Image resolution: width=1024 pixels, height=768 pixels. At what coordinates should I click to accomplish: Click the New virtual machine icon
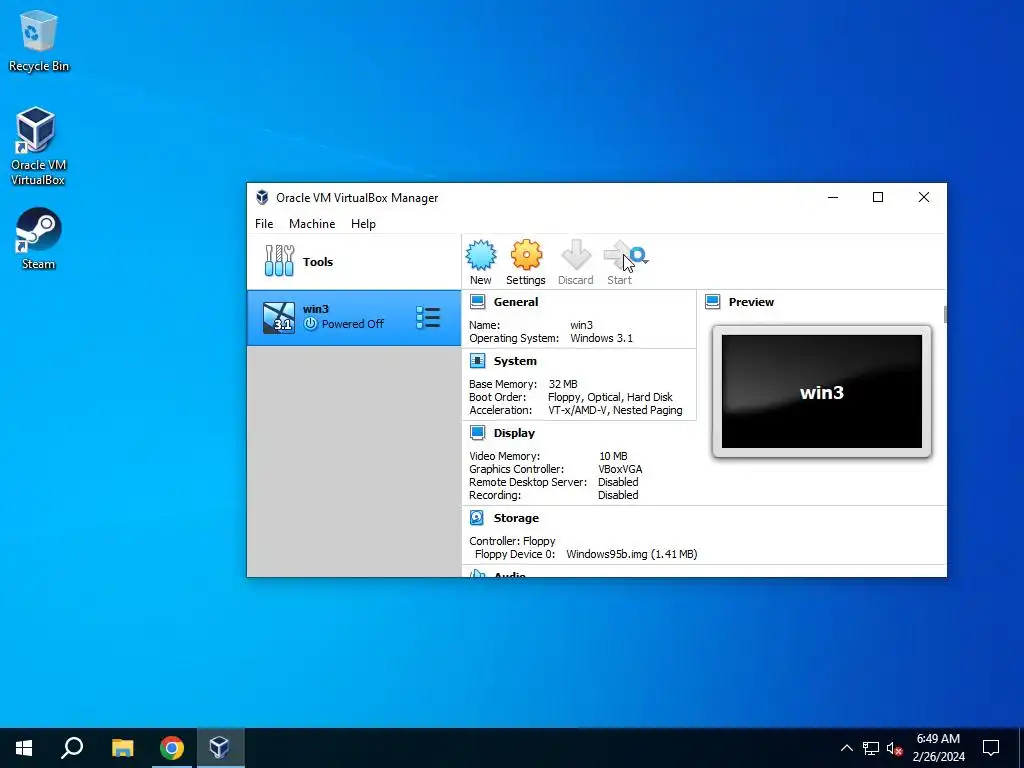point(481,255)
